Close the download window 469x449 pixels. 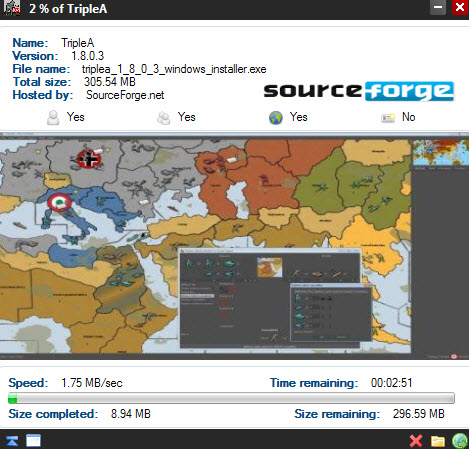coord(460,7)
